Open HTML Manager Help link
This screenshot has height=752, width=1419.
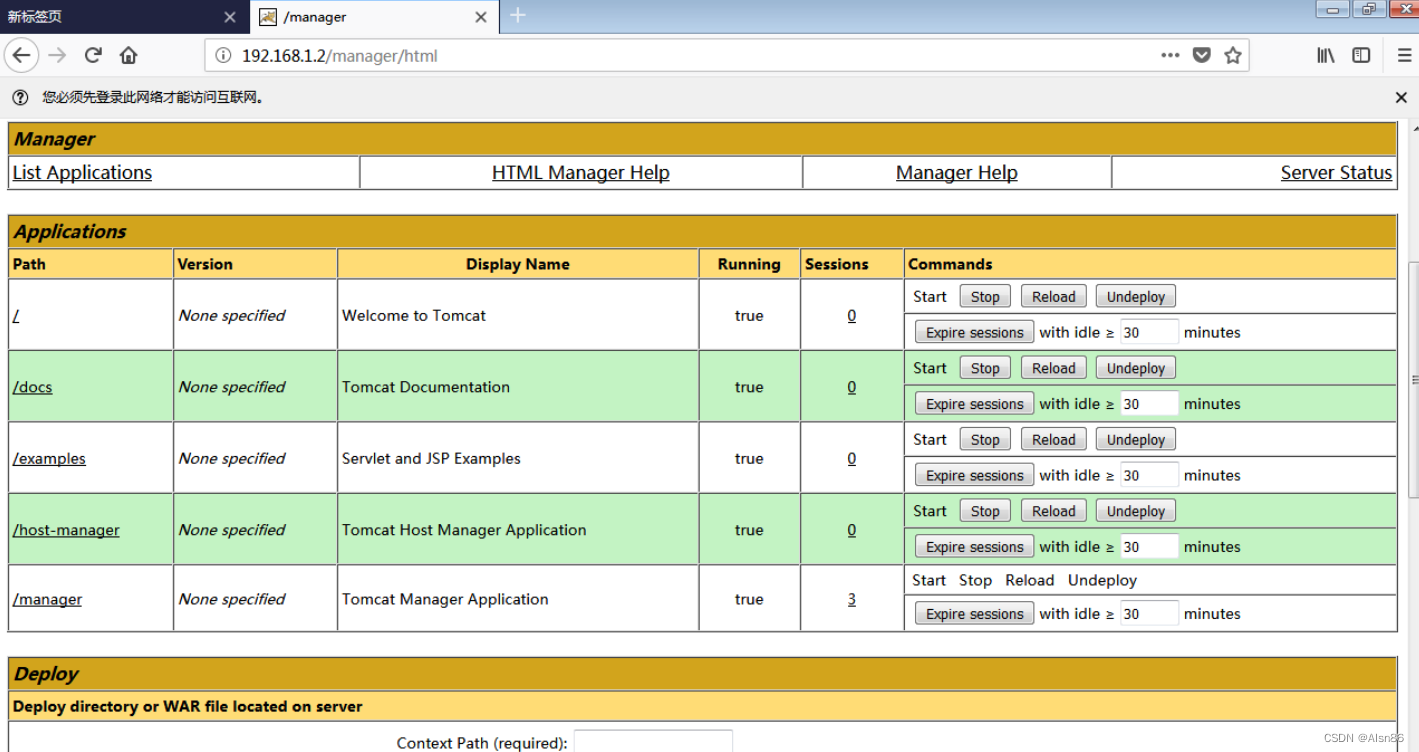coord(581,173)
